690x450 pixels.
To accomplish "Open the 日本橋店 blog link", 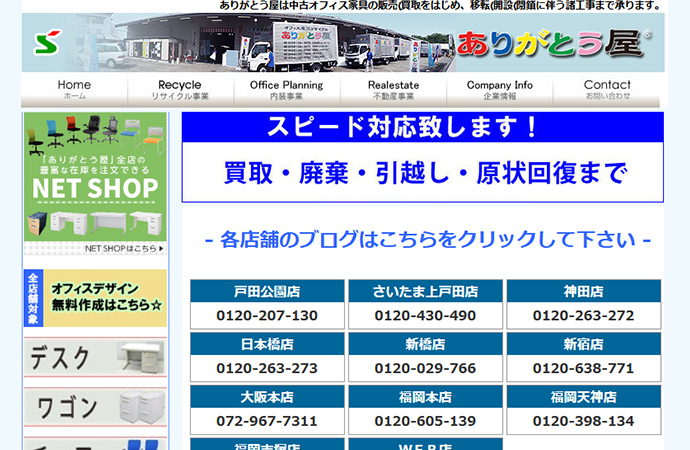I will click(267, 344).
